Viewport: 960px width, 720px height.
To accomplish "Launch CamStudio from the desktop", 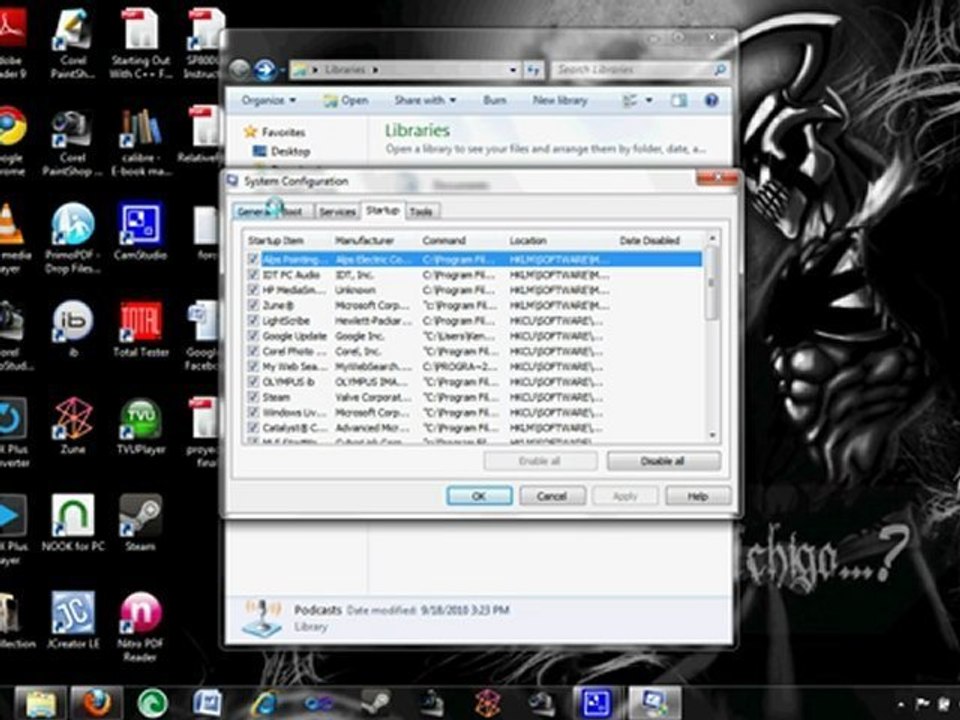I will point(140,231).
